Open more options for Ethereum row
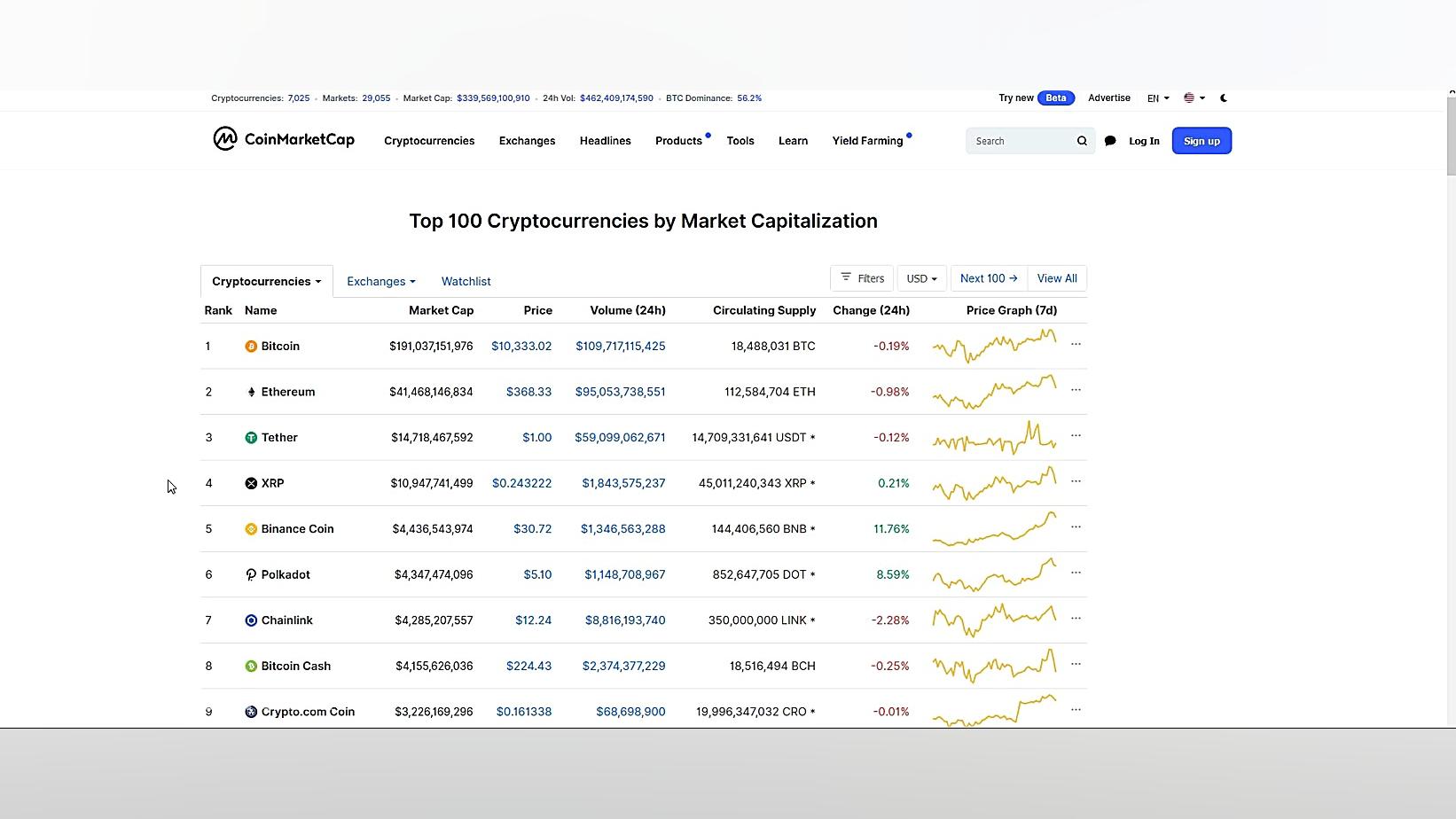Image resolution: width=1456 pixels, height=819 pixels. pos(1076,390)
